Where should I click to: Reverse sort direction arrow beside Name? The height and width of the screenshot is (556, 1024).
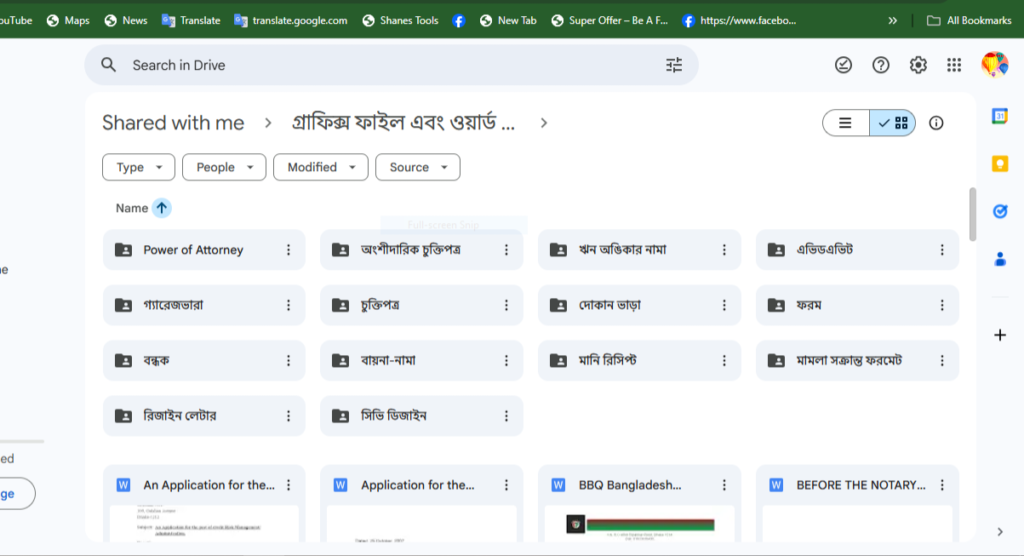162,208
